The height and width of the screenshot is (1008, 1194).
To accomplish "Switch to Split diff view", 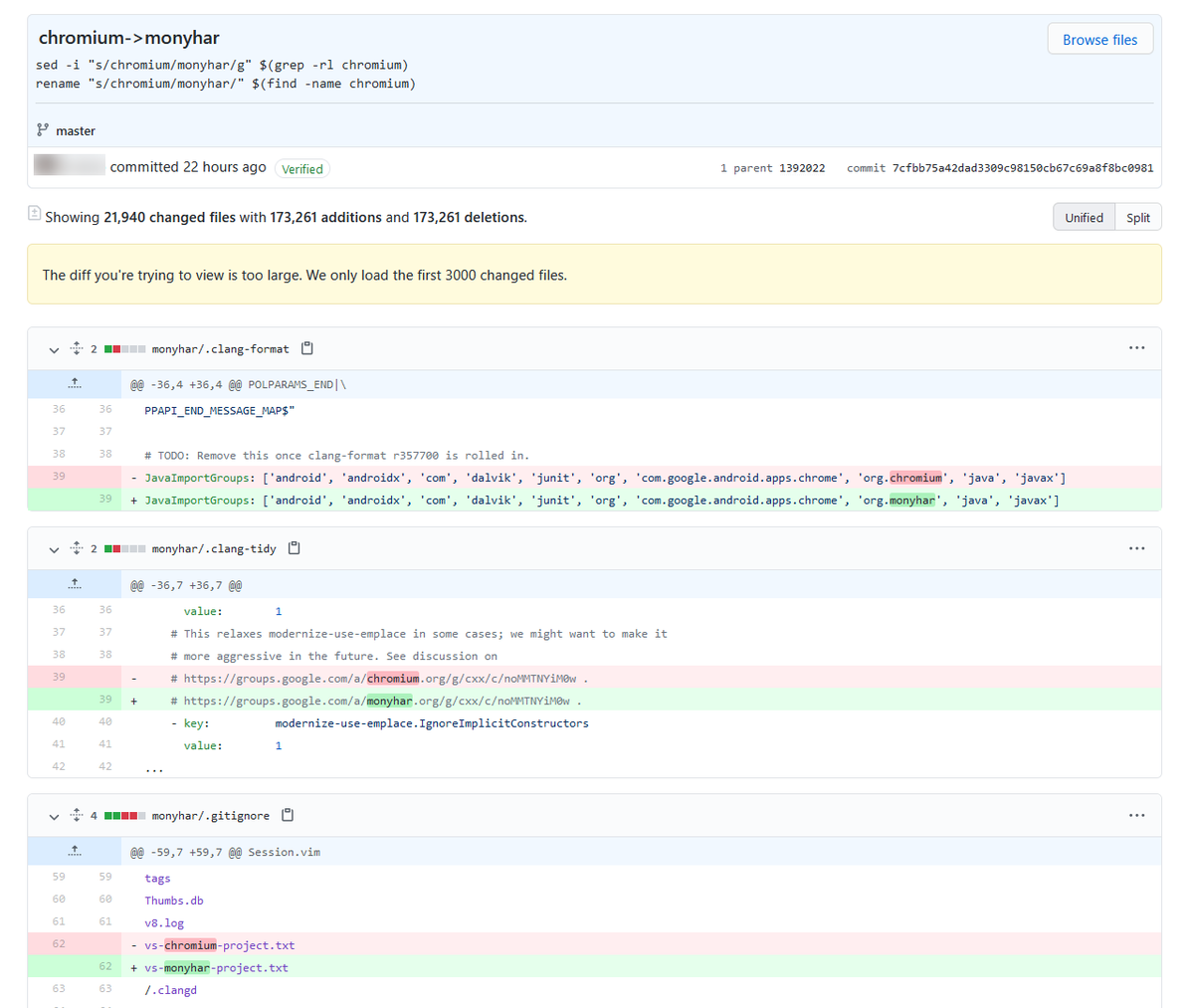I will click(x=1138, y=217).
